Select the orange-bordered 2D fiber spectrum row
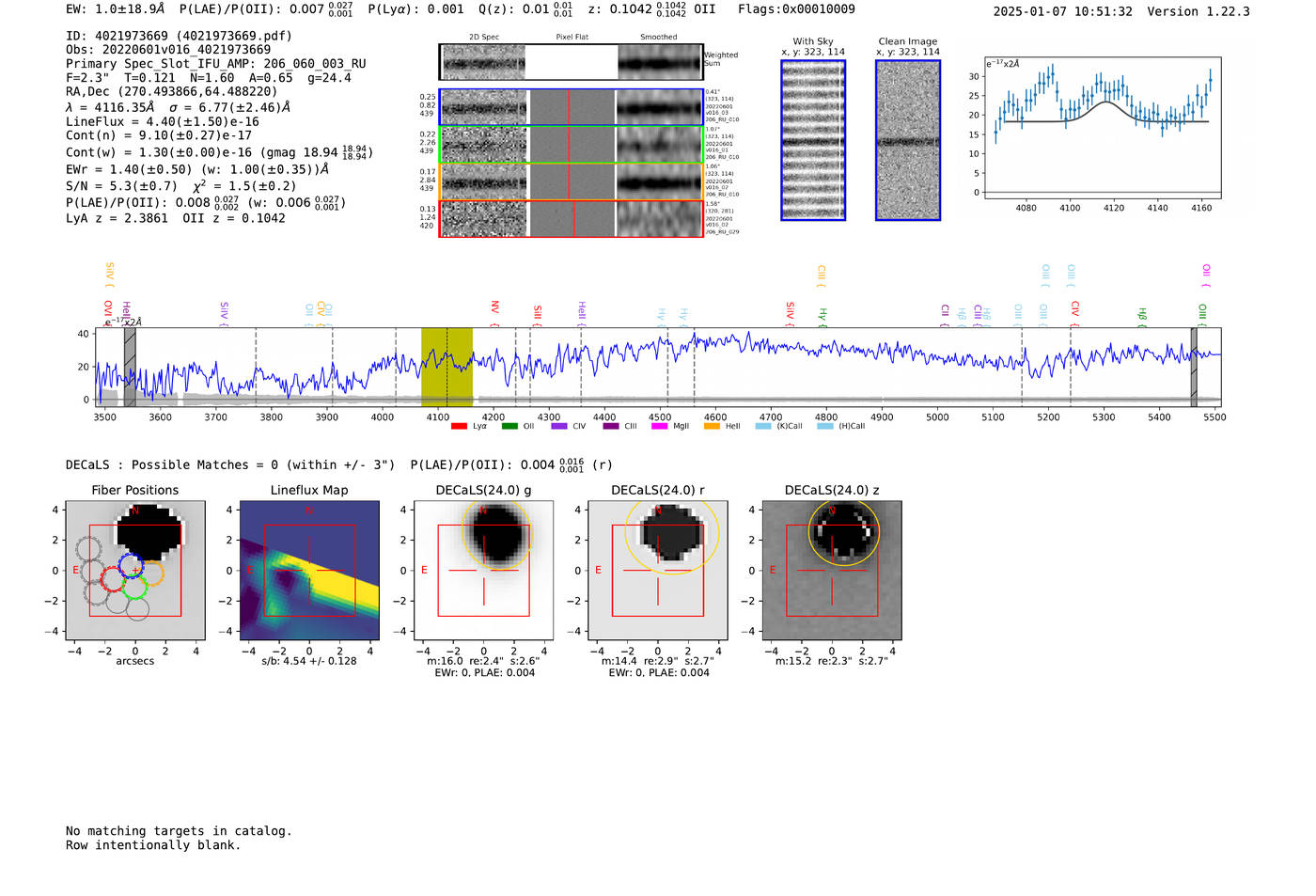1316x896 pixels. (571, 181)
